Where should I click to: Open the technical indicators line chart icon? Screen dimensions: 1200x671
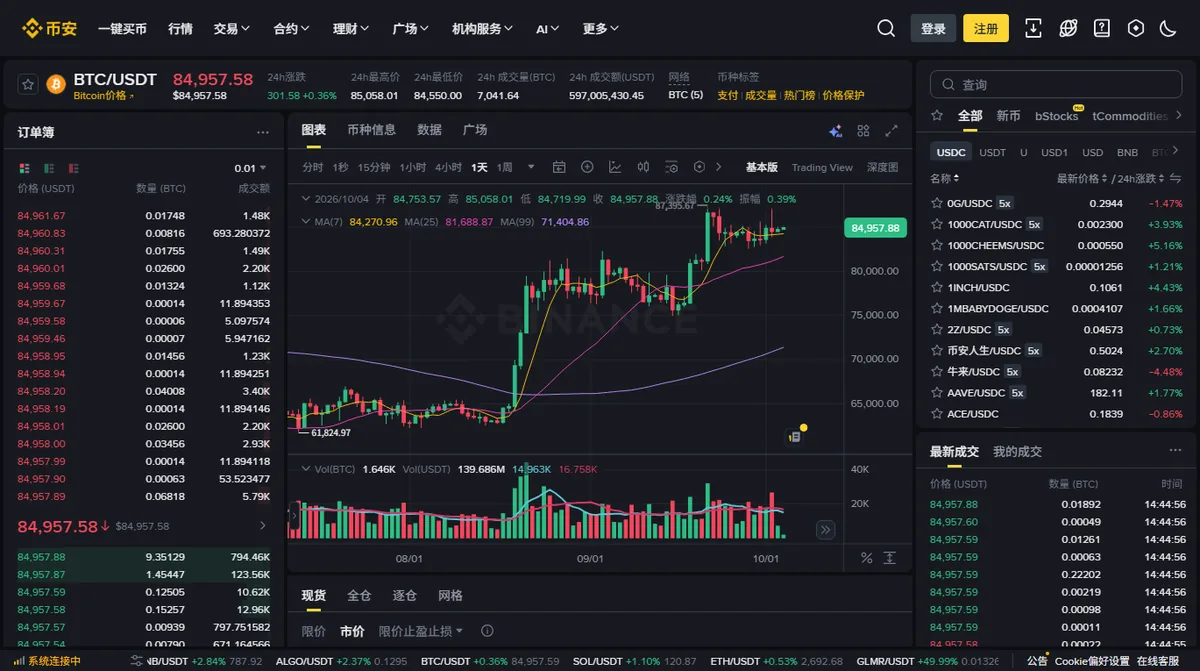[615, 167]
